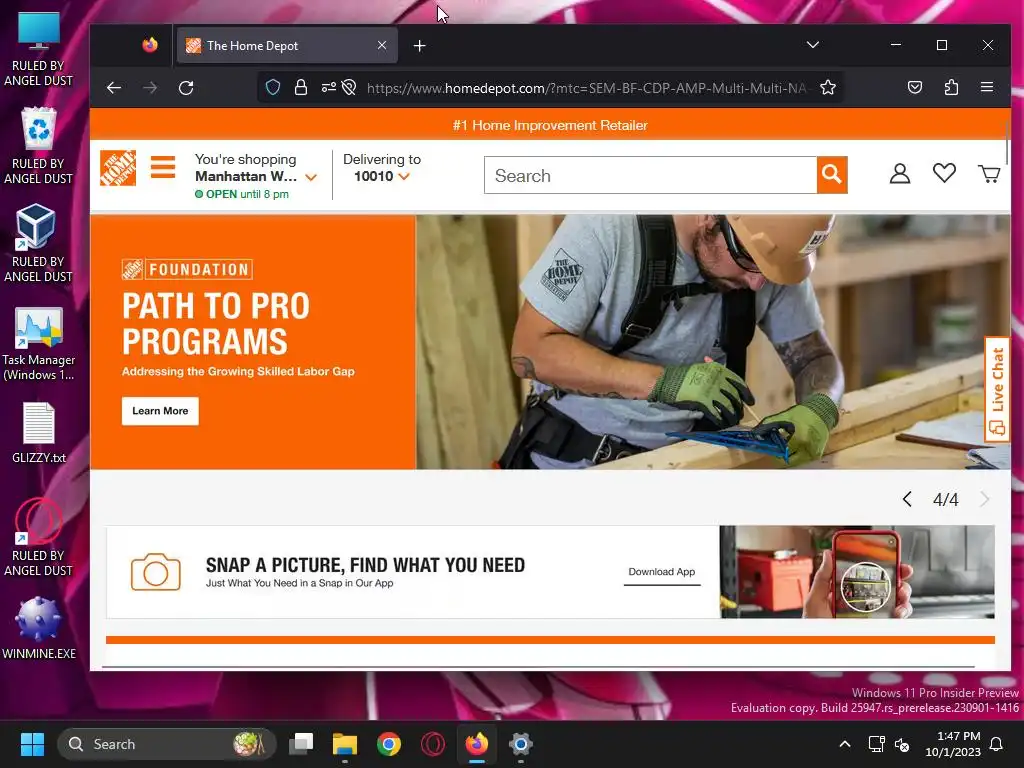Click the pinned Firefox tab icon
Viewport: 1024px width, 768px height.
150,45
